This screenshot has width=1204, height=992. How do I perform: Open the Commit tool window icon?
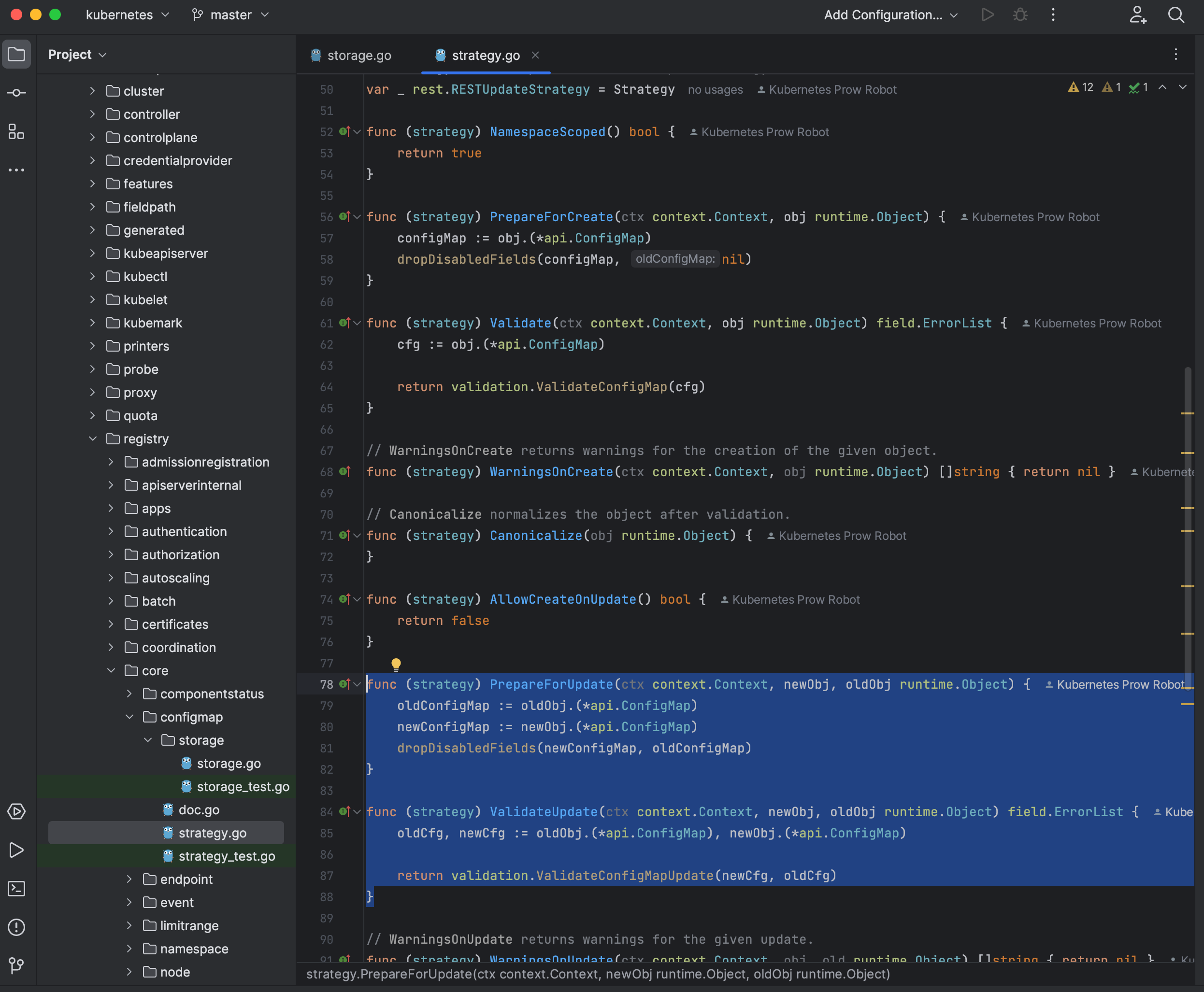click(x=16, y=93)
